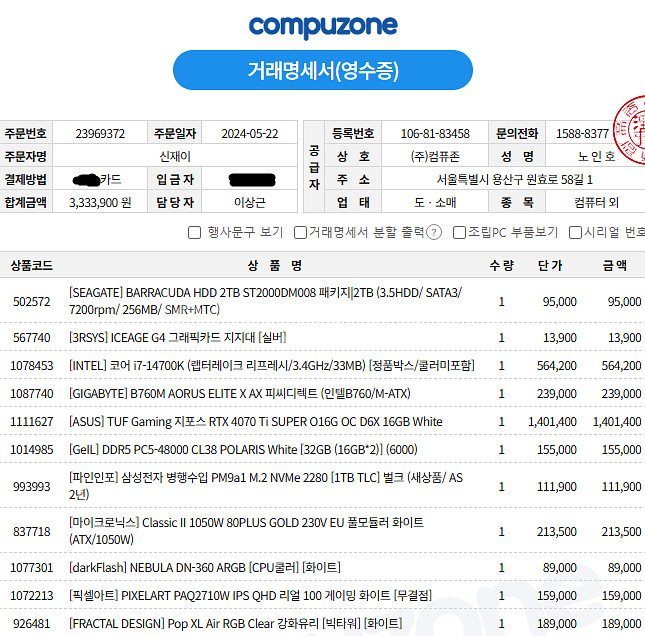
Task: Click the 마이크로닉스 Classic II 1050W product name
Action: click(x=246, y=531)
